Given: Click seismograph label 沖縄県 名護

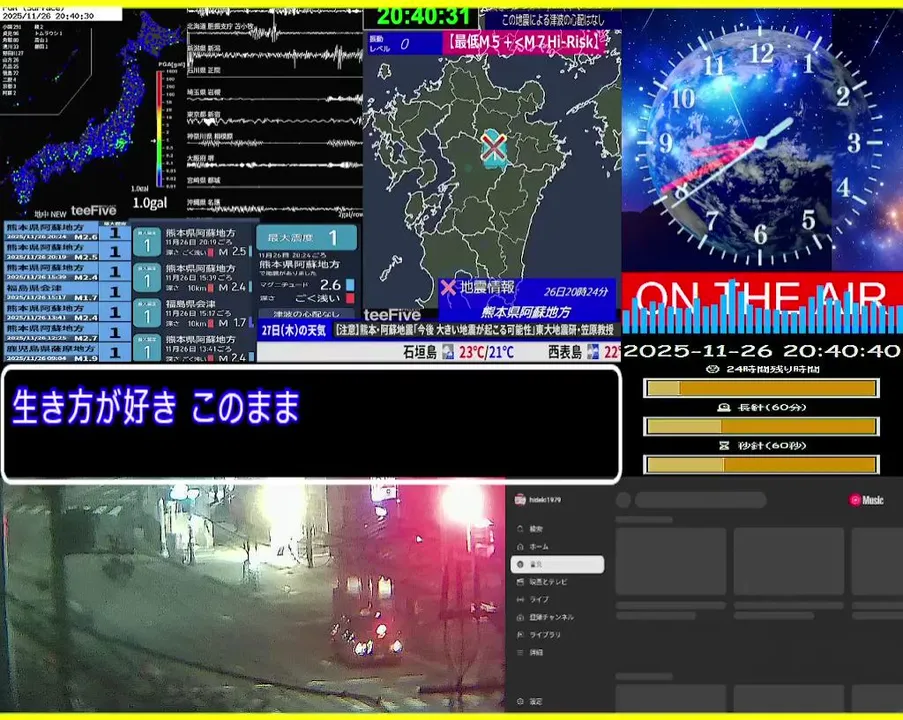Looking at the screenshot, I should 203,203.
